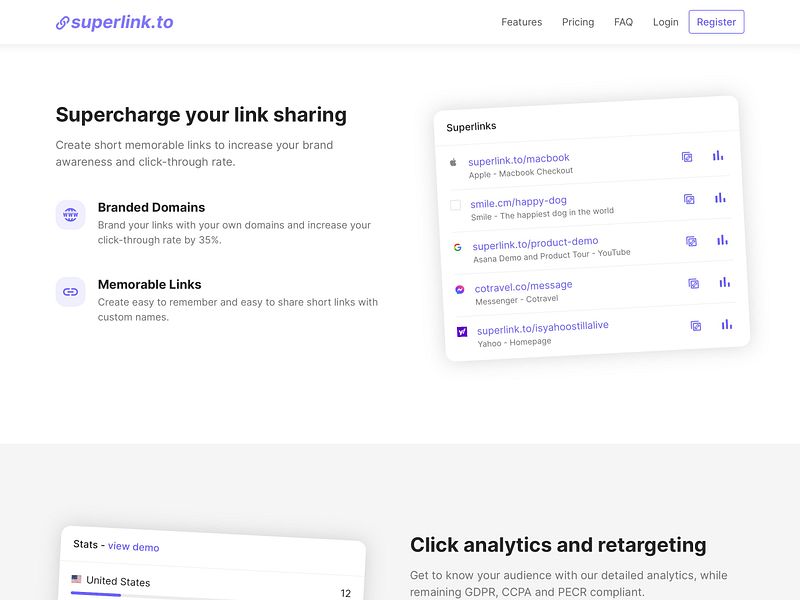
Task: Click the Google favicon beside product-demo link
Action: click(x=458, y=247)
